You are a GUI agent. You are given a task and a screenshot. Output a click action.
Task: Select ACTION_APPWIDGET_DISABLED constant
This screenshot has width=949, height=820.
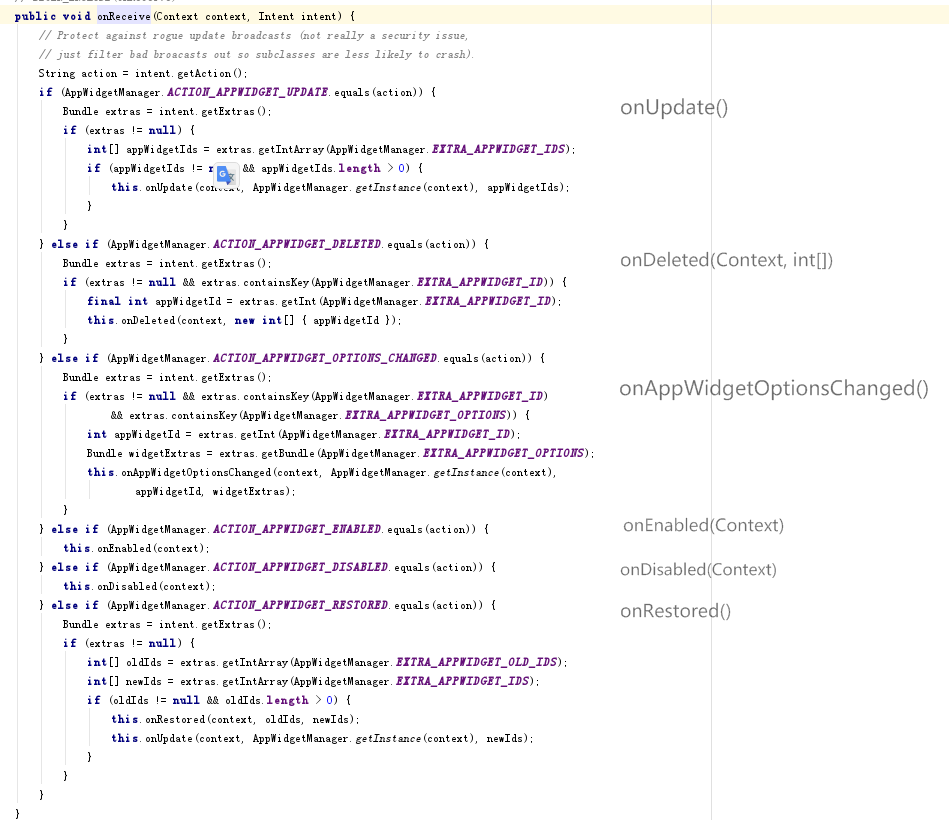(x=301, y=567)
